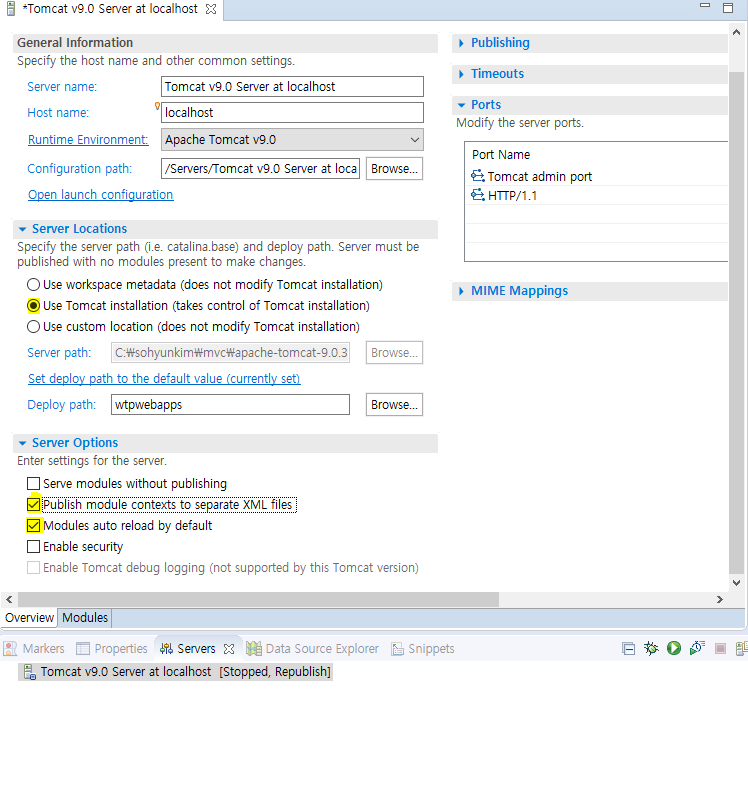Click the horizontal scrollbar thumb
Image resolution: width=748 pixels, height=805 pixels.
[x=258, y=599]
